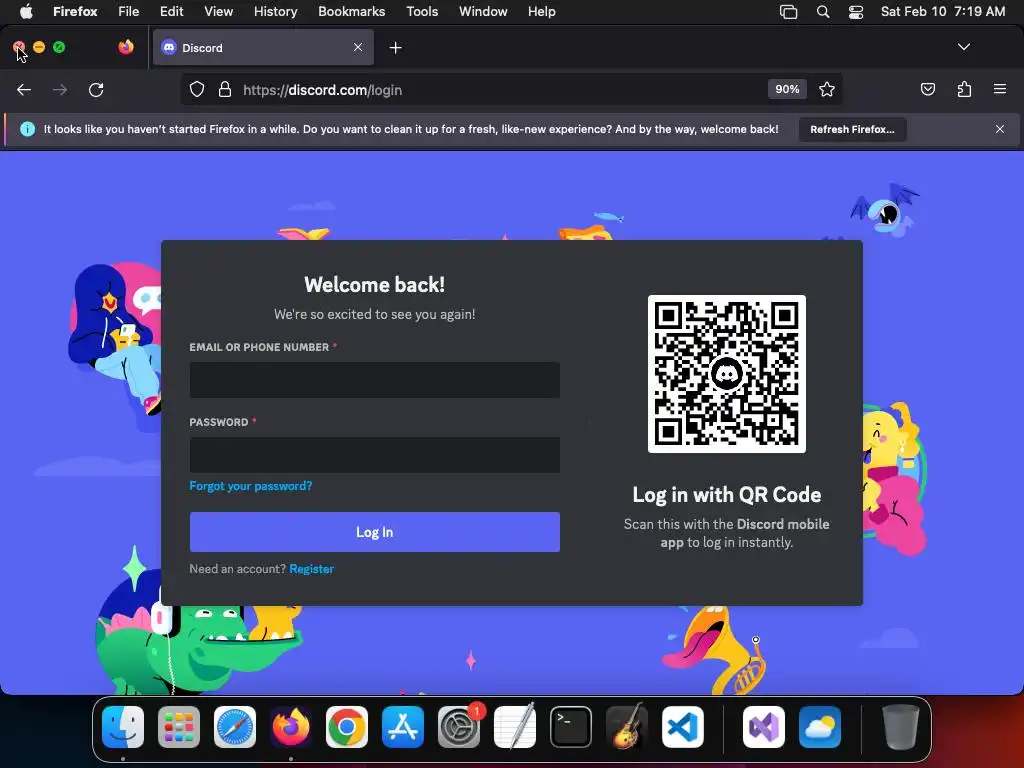This screenshot has width=1024, height=768.
Task: Reset zoom using the 90% badge
Action: pyautogui.click(x=787, y=89)
